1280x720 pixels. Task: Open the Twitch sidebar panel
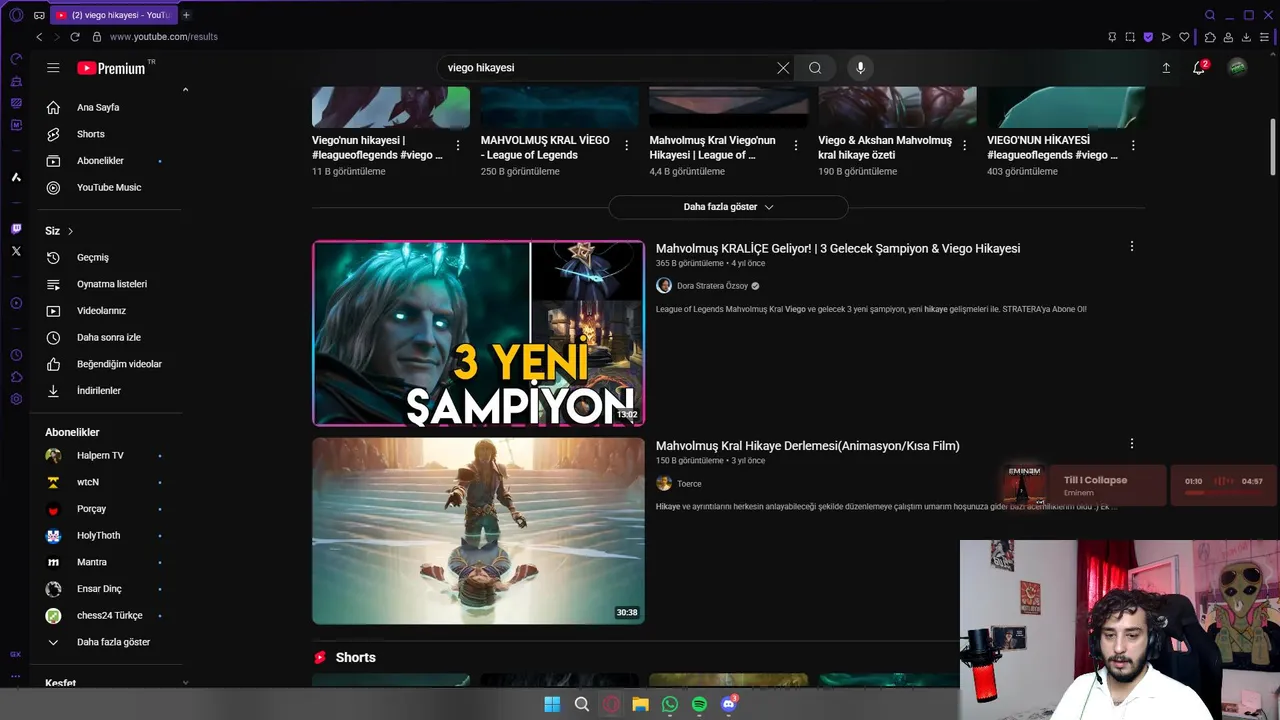[x=16, y=229]
